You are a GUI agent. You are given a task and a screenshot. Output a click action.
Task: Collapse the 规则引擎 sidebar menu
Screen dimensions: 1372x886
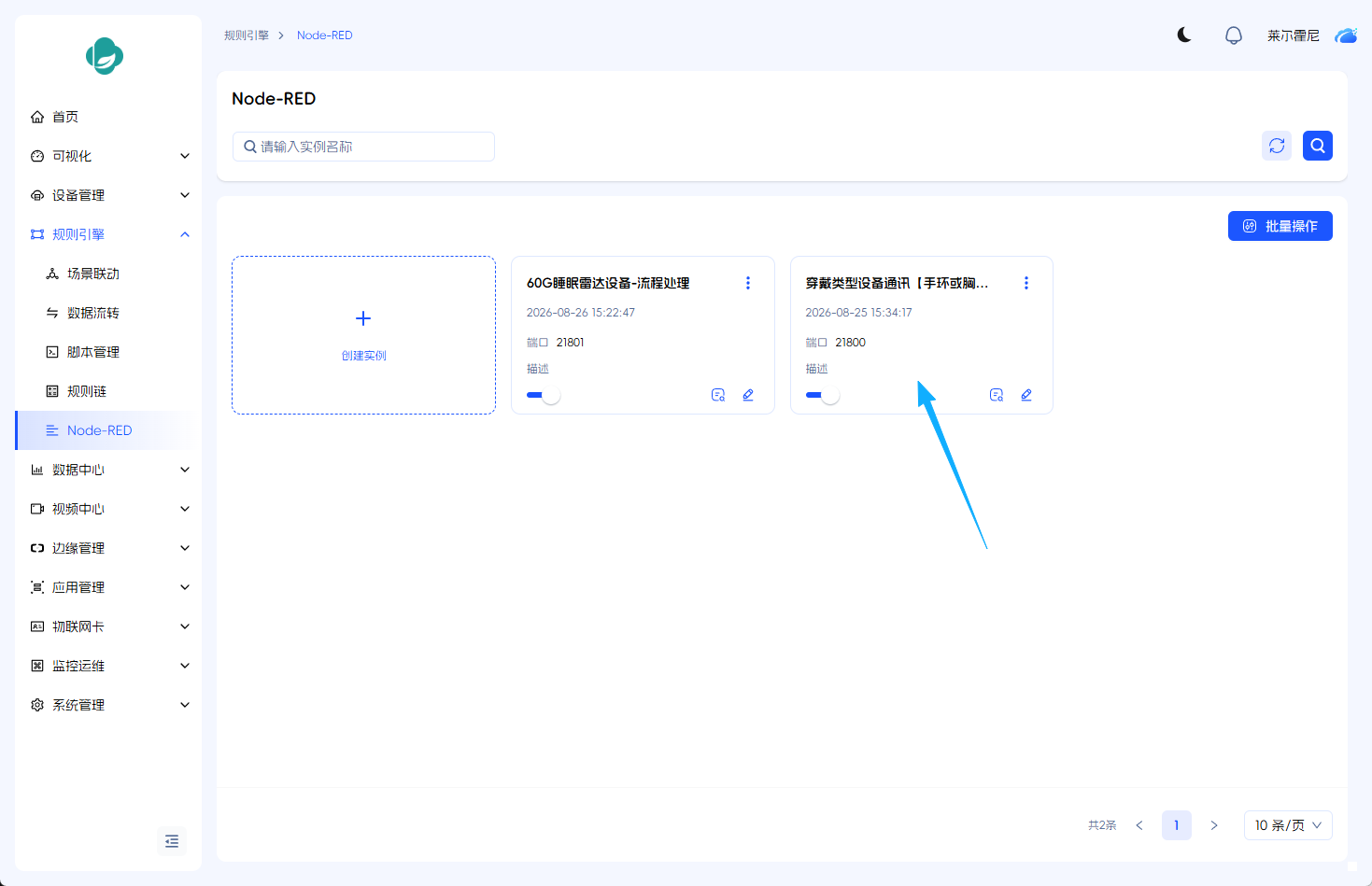point(108,234)
